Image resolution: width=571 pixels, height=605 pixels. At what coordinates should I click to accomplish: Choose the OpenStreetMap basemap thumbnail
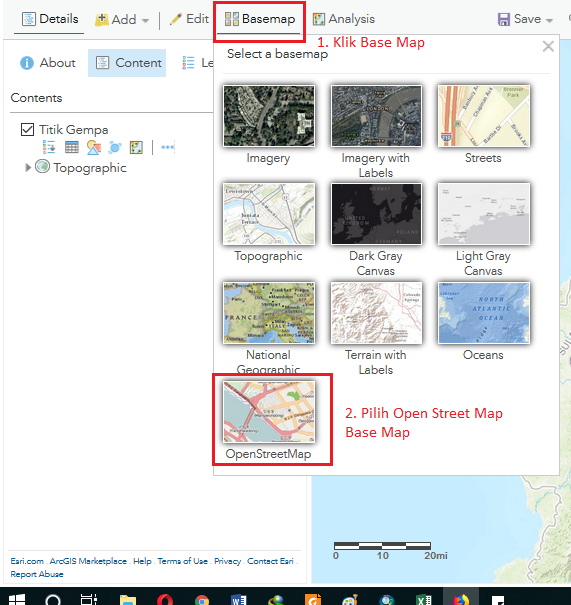click(x=269, y=412)
